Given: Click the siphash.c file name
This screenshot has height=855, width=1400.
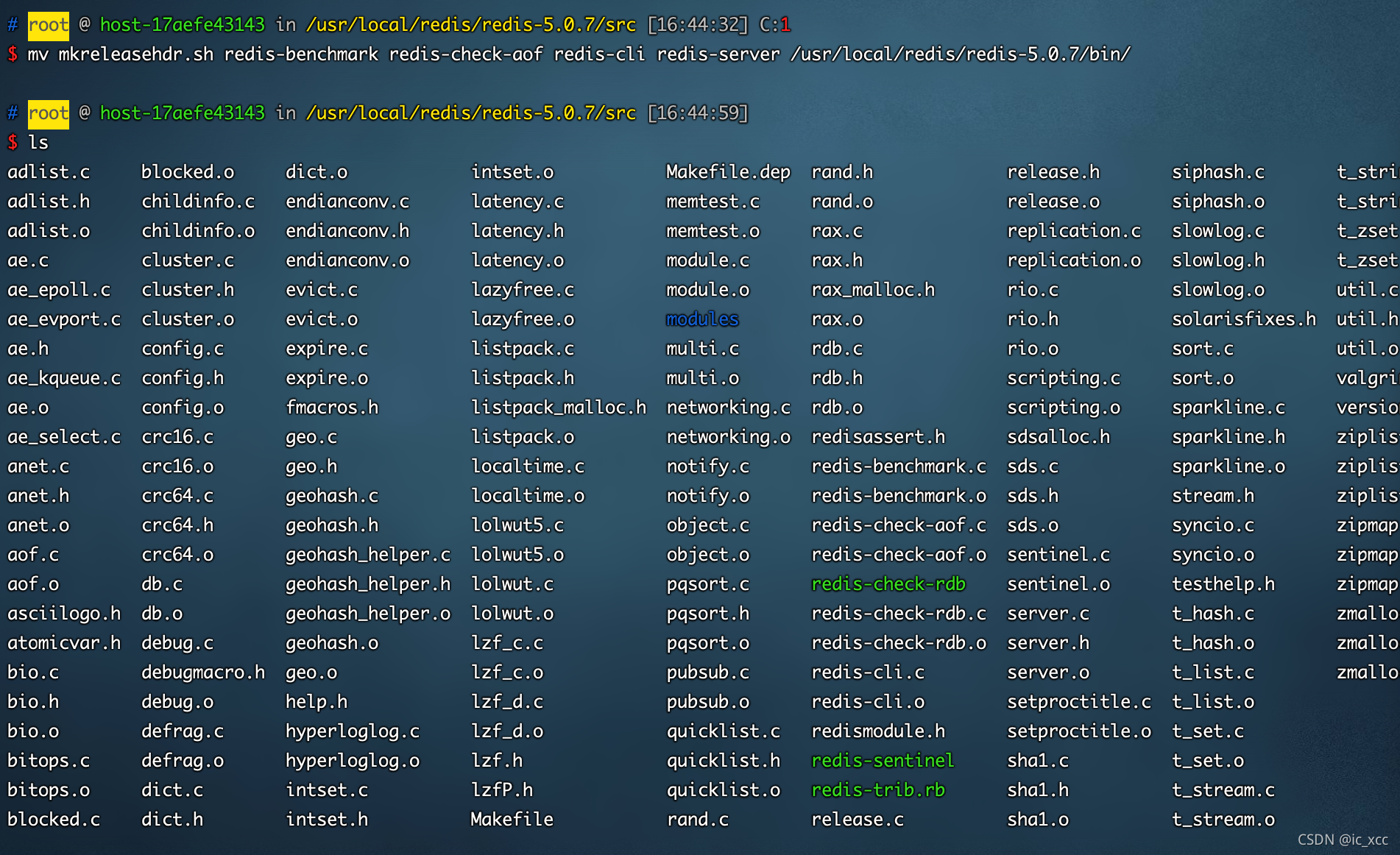Looking at the screenshot, I should pyautogui.click(x=1218, y=172).
